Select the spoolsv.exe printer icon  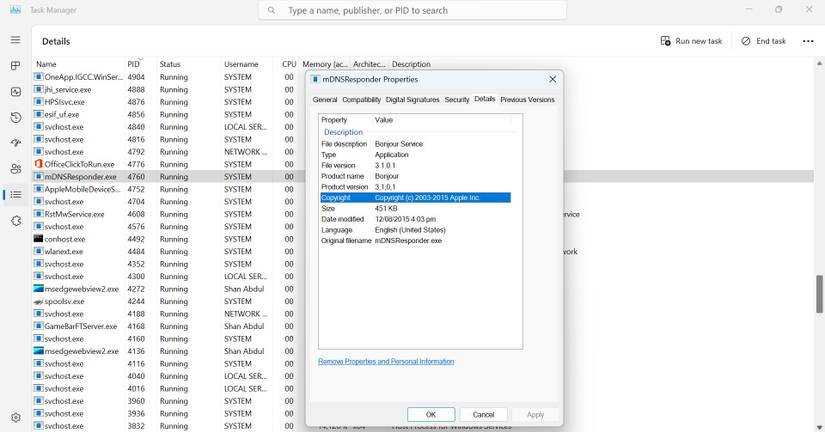coord(38,302)
